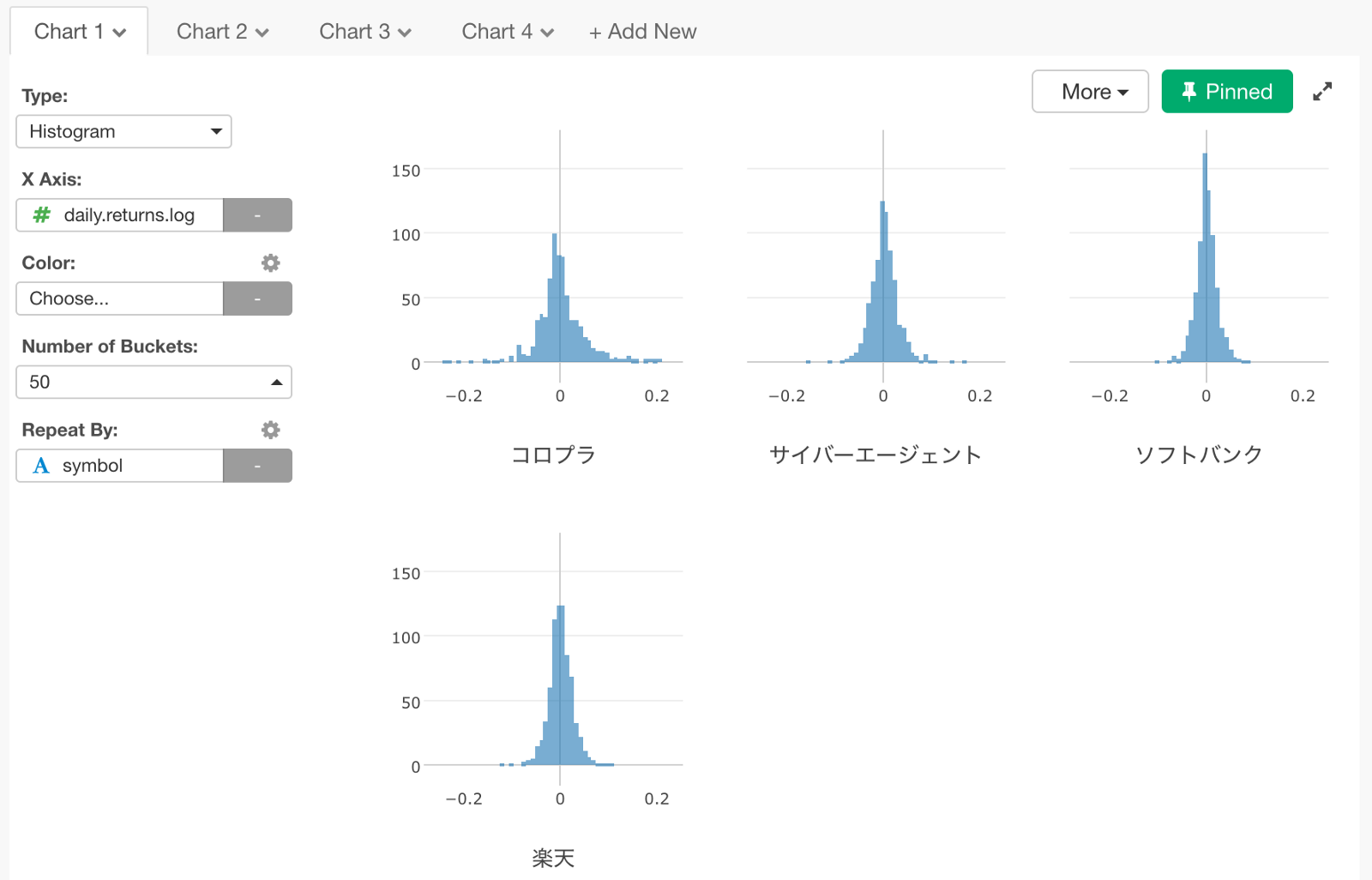Expand the Chart 1 chevron menu
Viewport: 1372px width, 880px height.
tap(120, 31)
